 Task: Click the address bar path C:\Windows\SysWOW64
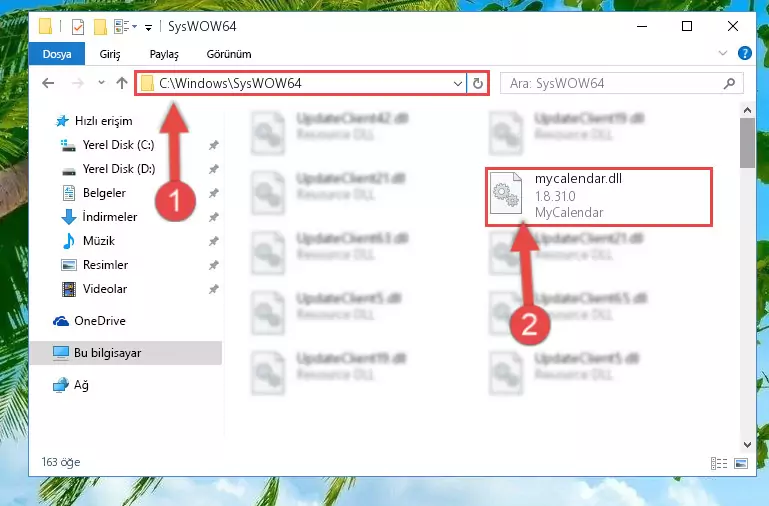230,83
